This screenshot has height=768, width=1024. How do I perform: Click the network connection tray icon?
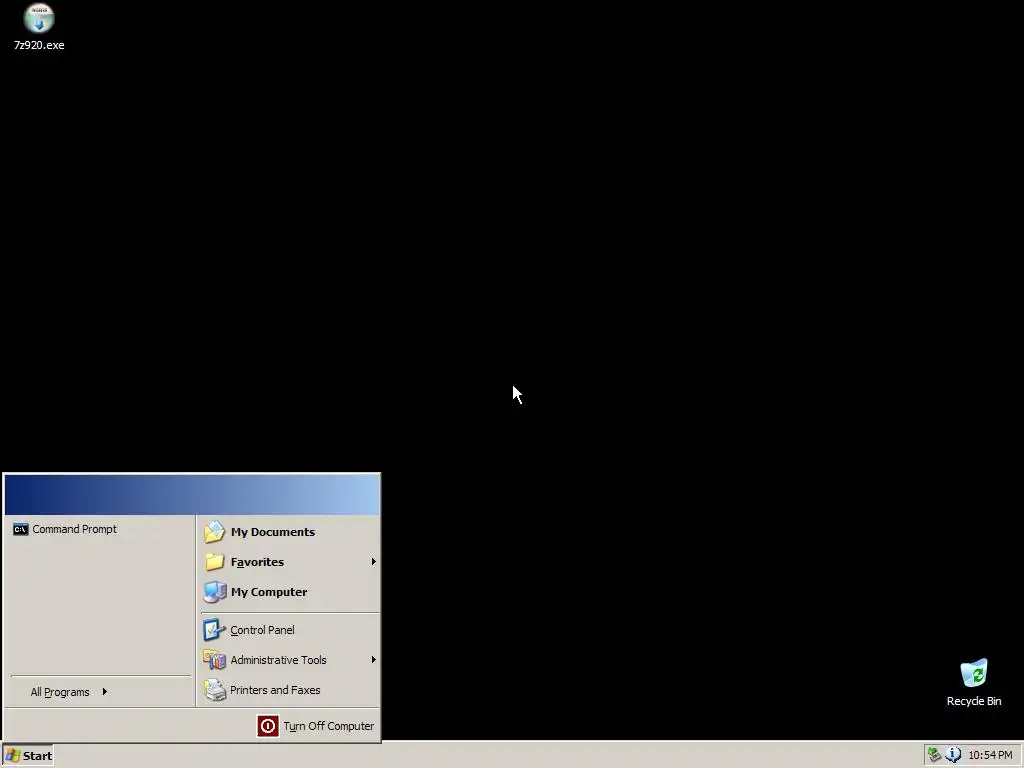click(934, 755)
